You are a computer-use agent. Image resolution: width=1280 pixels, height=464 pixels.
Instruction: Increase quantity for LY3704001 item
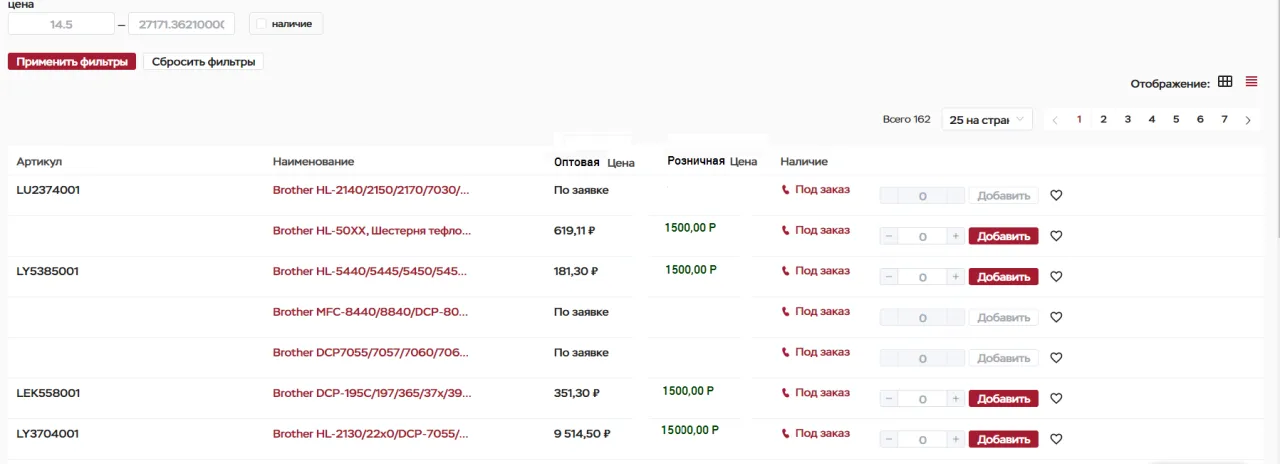[x=956, y=440]
